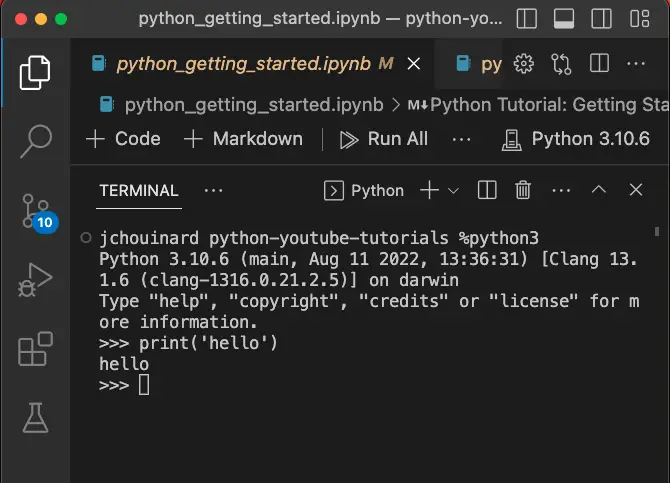The width and height of the screenshot is (670, 483).
Task: Toggle the primary side bar layout
Action: tap(529, 19)
